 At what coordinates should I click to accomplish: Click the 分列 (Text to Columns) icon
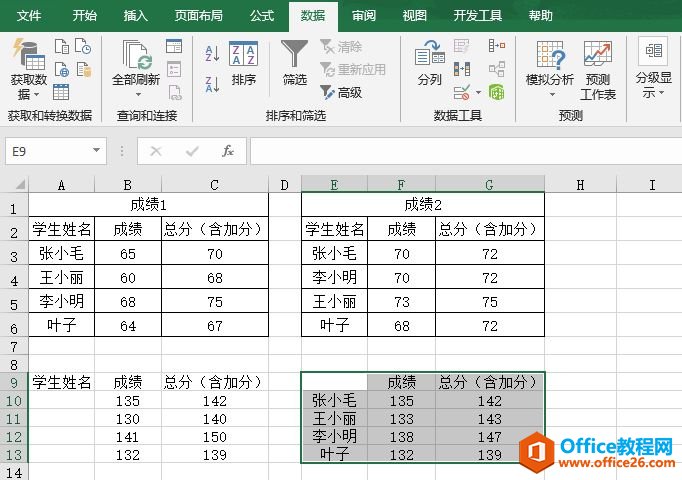click(429, 65)
